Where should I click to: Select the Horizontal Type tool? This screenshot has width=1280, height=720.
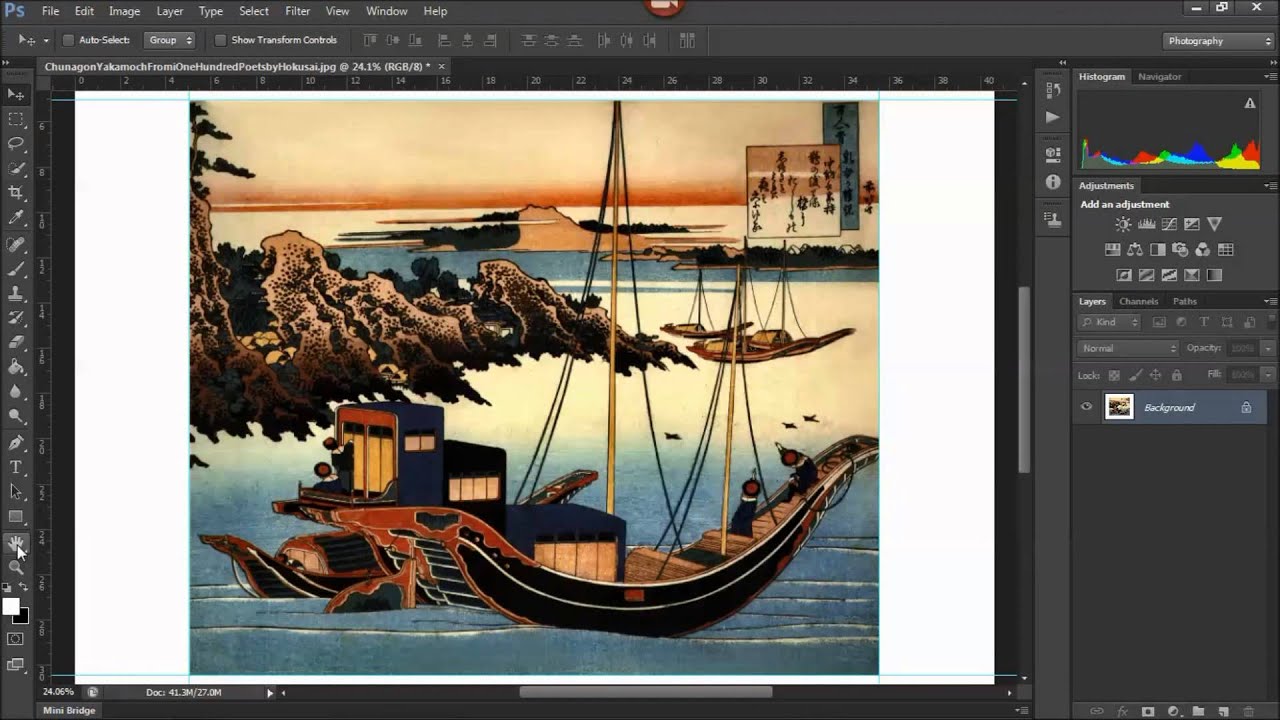point(16,468)
